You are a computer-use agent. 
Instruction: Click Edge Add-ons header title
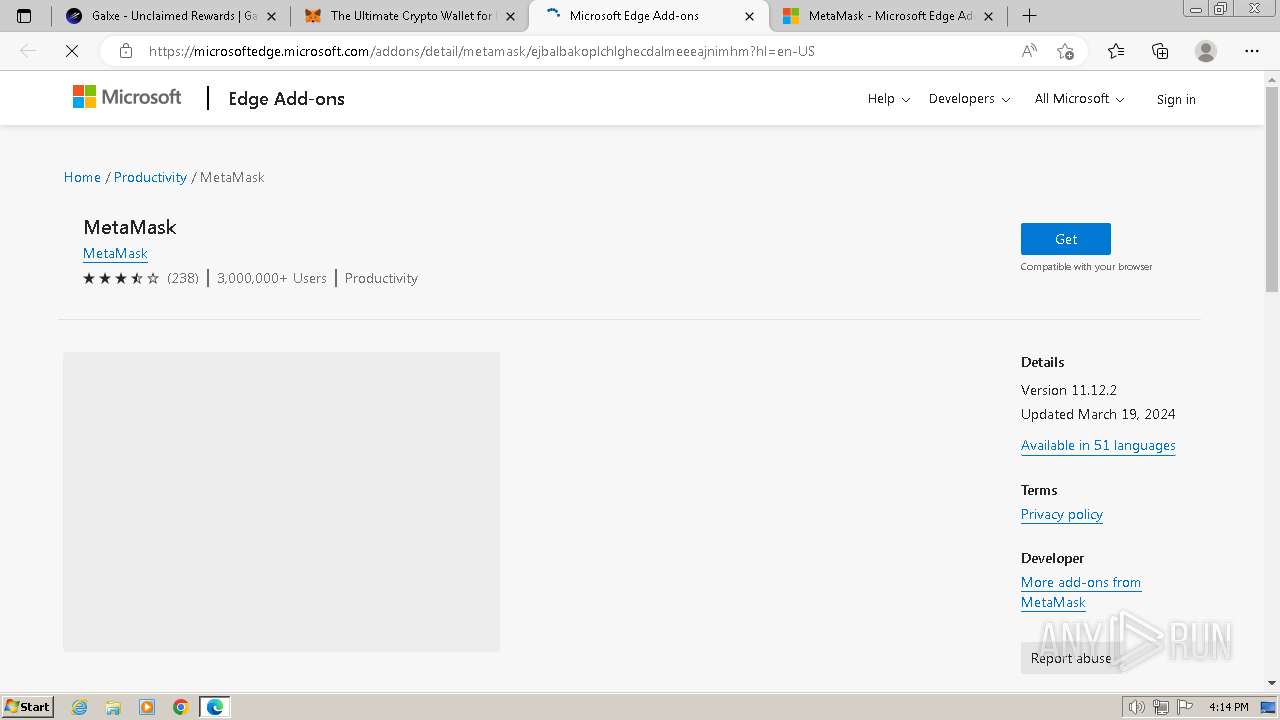pyautogui.click(x=286, y=98)
